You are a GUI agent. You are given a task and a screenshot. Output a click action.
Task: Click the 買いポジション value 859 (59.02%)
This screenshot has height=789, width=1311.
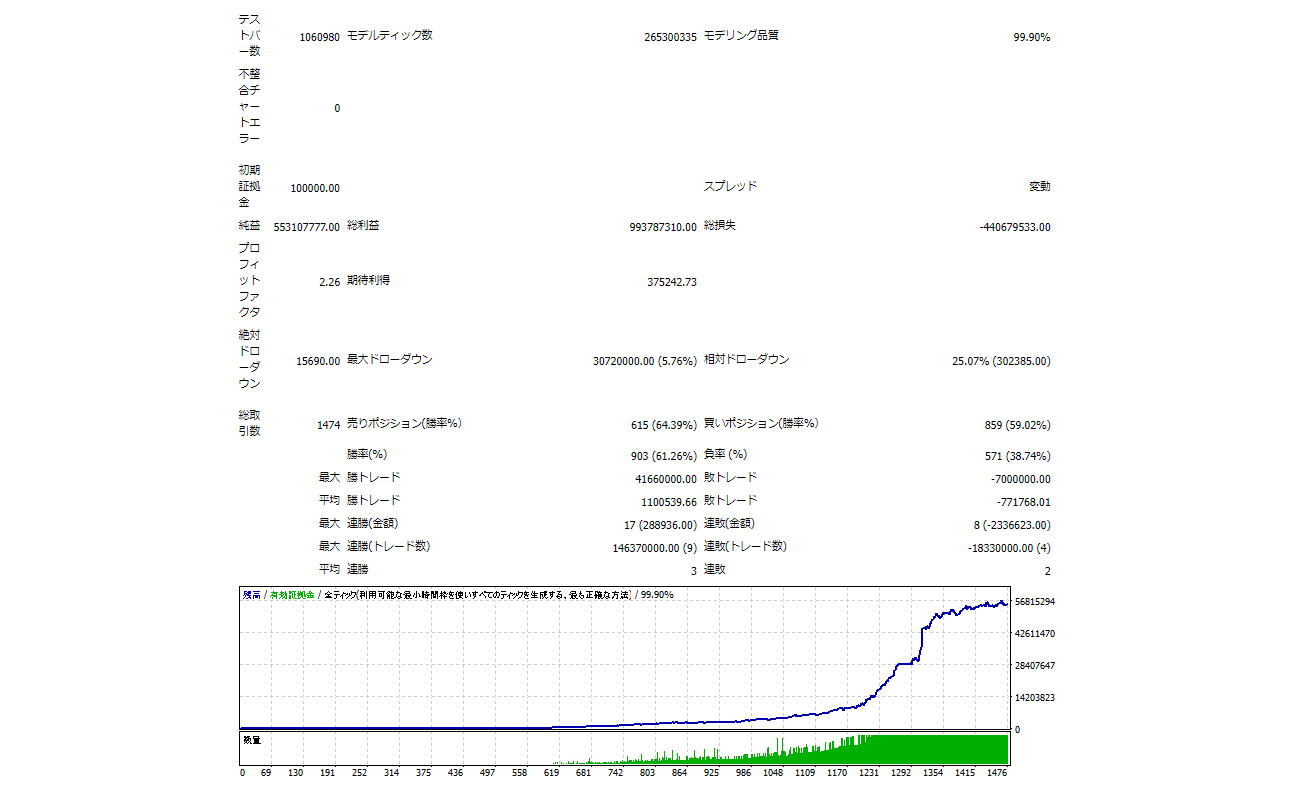(1017, 425)
